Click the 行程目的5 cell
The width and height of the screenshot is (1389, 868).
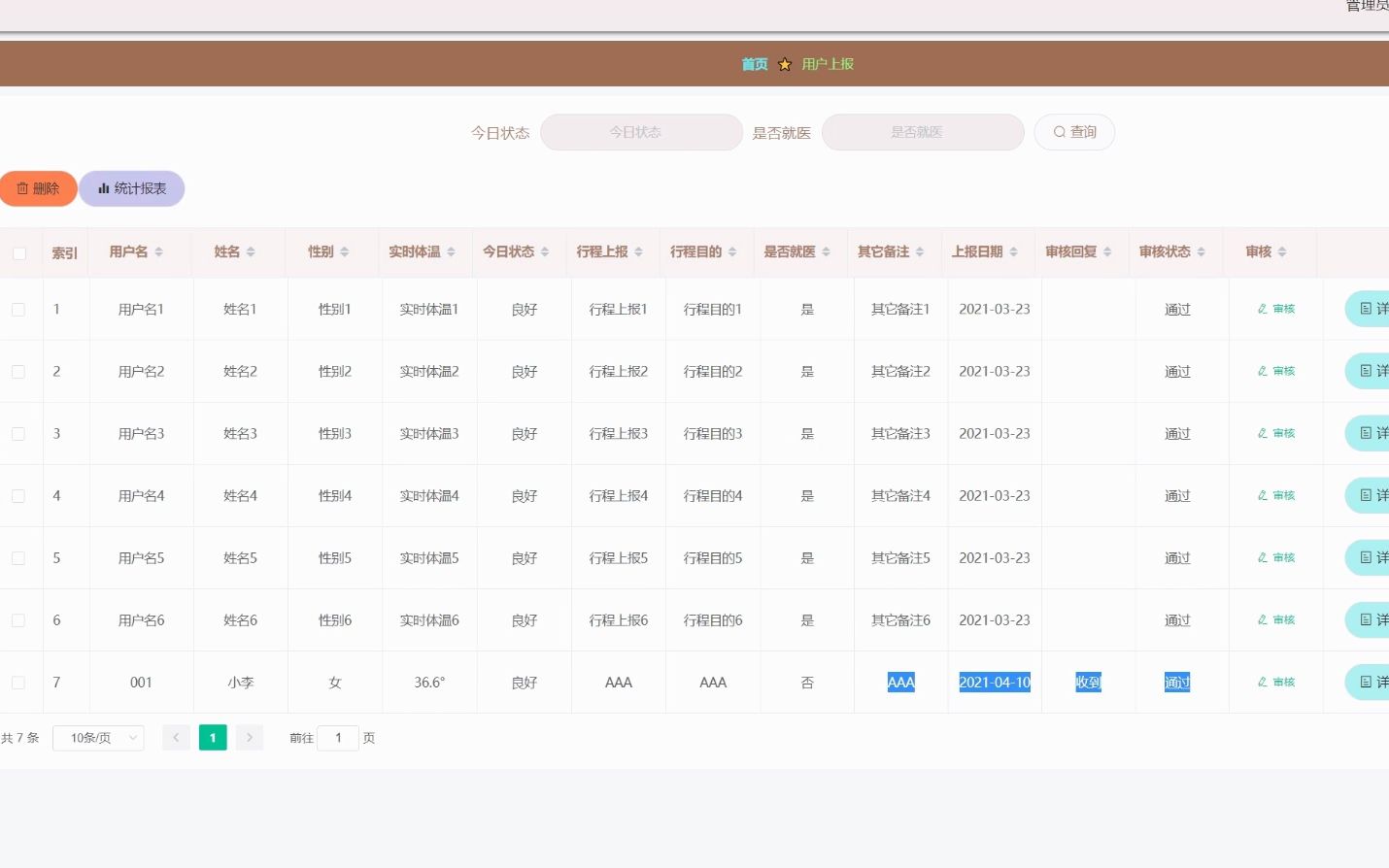coord(713,558)
